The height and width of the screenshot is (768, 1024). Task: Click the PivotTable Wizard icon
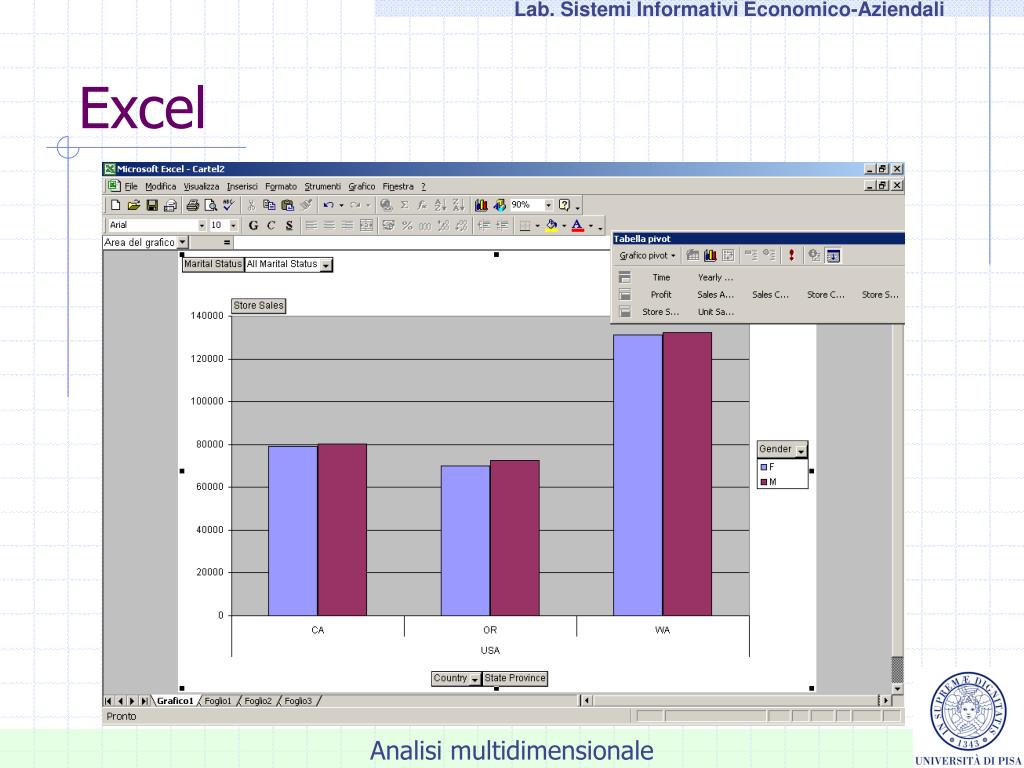coord(729,255)
